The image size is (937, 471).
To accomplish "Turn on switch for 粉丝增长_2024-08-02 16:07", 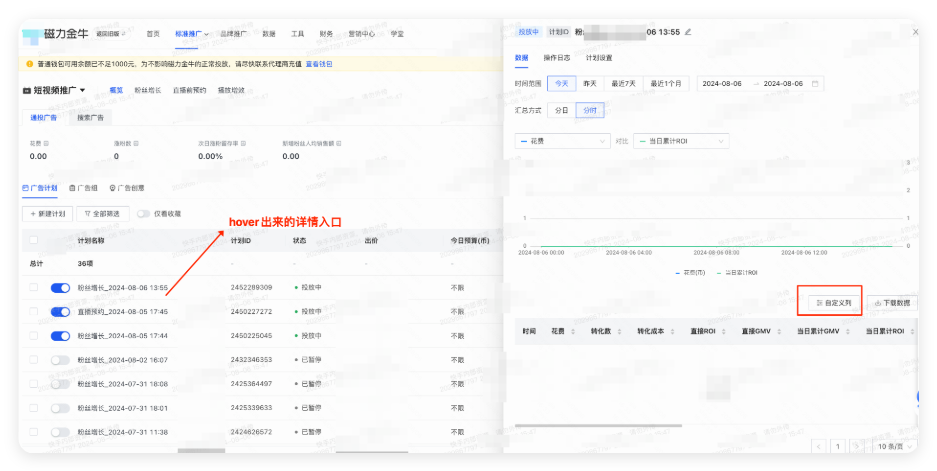I will 60,360.
